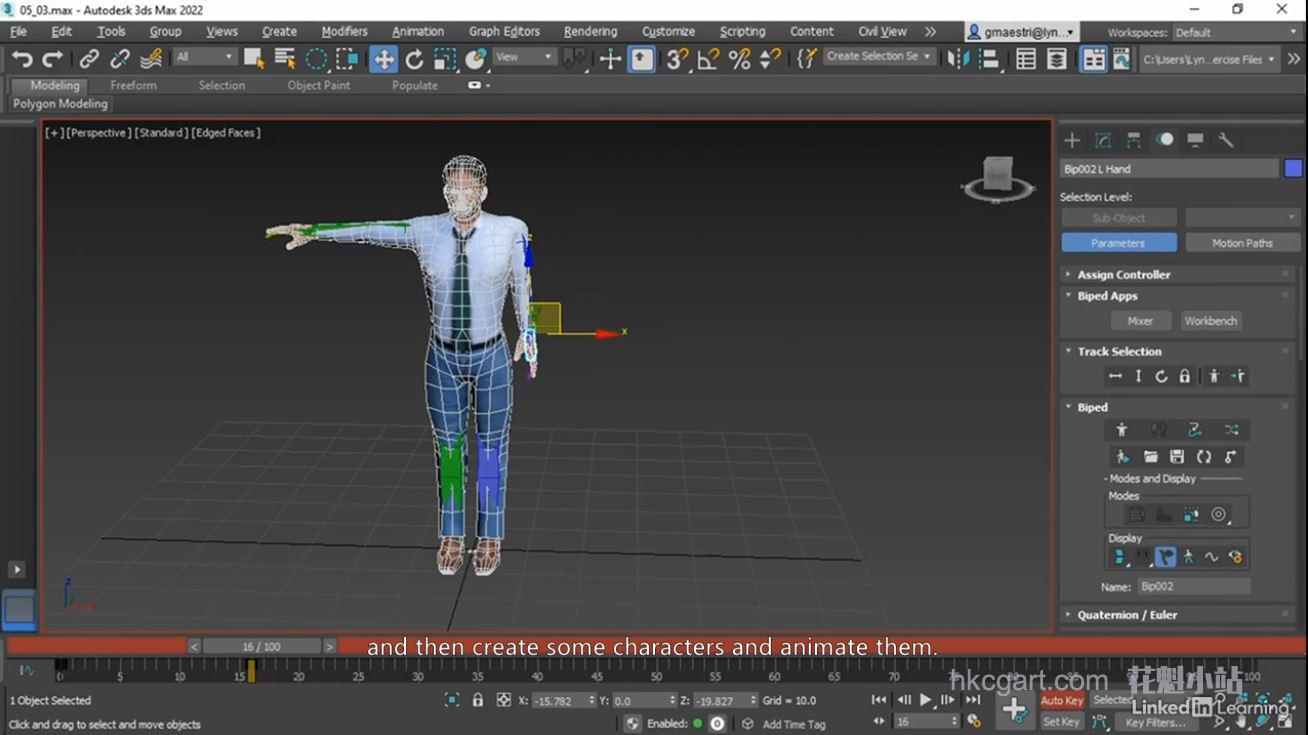Click the Set Key button
The width and height of the screenshot is (1308, 735).
pos(1061,722)
